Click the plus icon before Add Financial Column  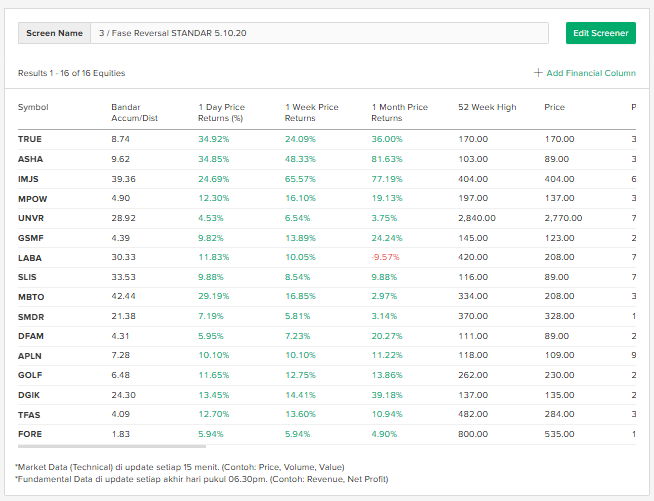tap(538, 73)
